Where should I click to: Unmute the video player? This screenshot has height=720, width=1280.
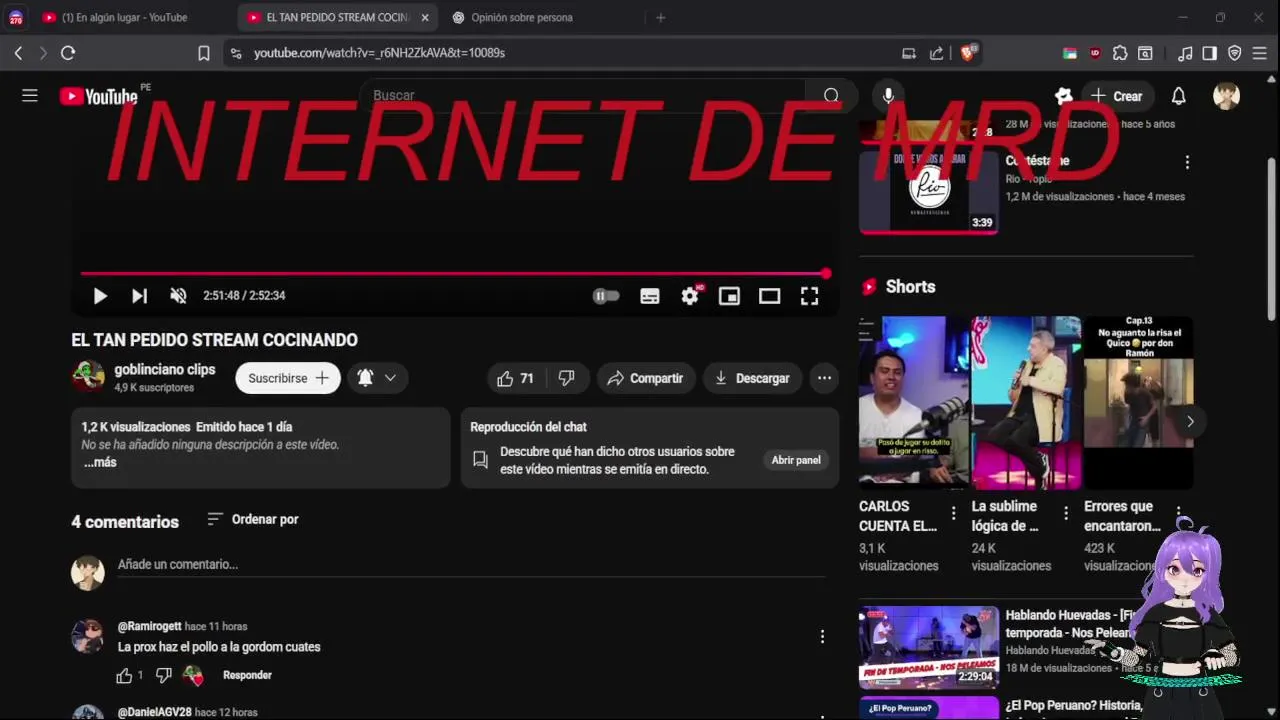[178, 296]
